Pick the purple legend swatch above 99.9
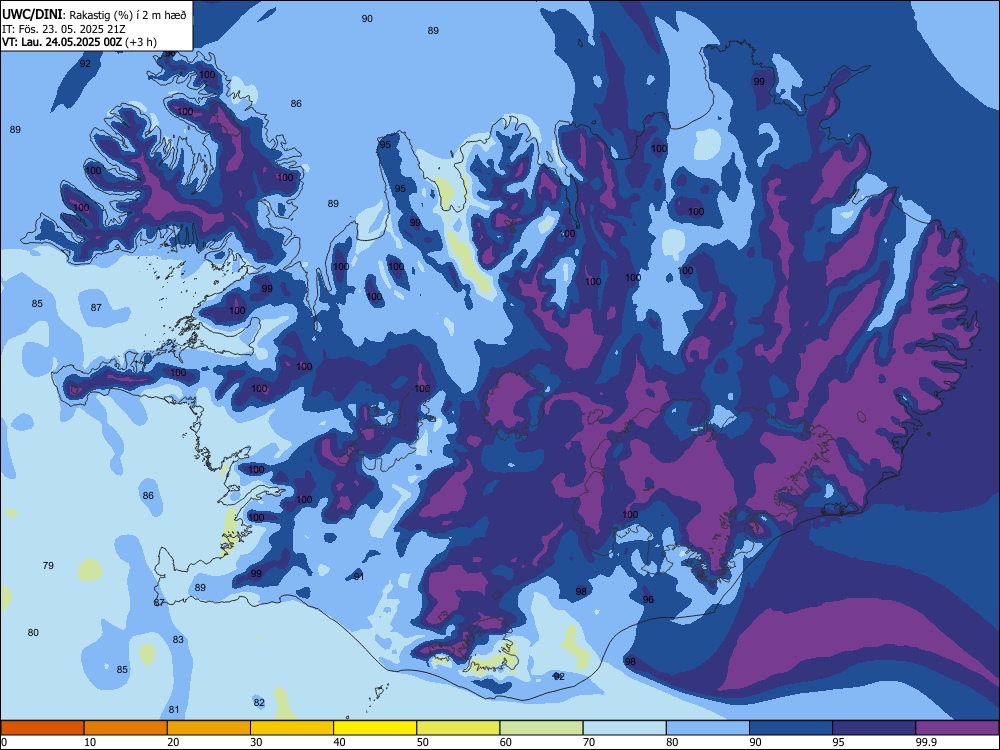 coord(957,728)
